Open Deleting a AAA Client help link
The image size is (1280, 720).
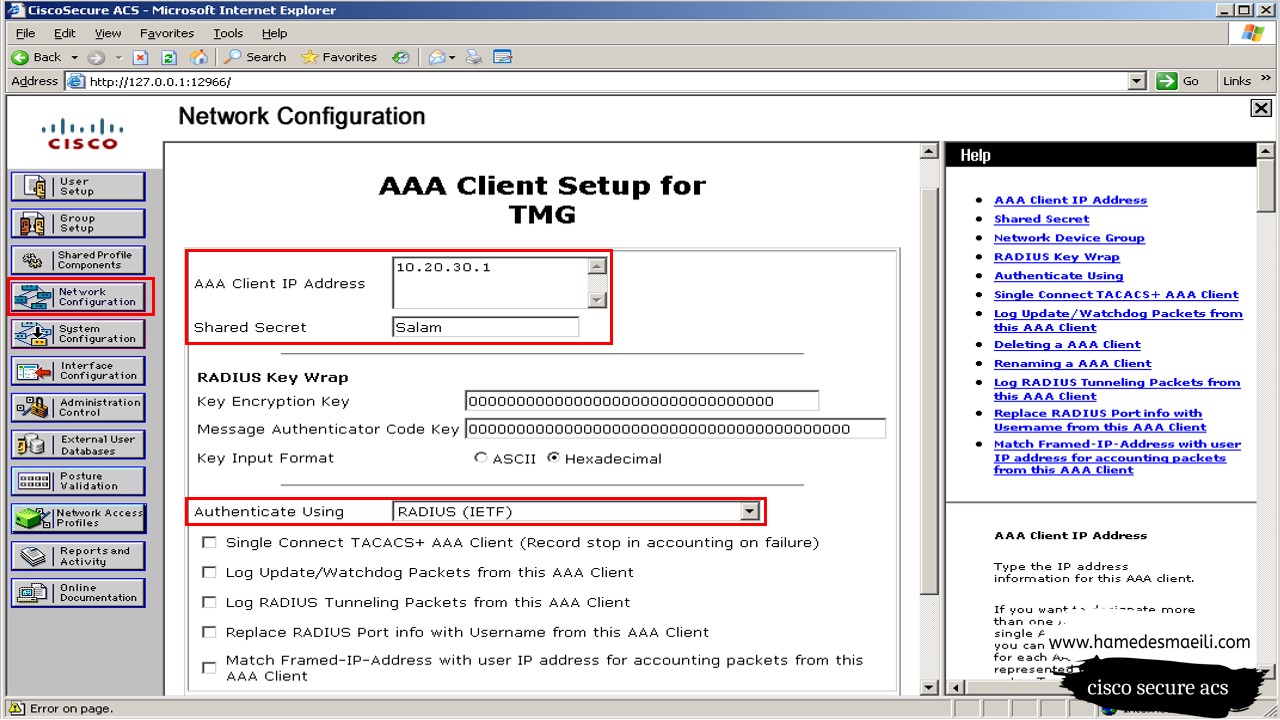tap(1067, 345)
